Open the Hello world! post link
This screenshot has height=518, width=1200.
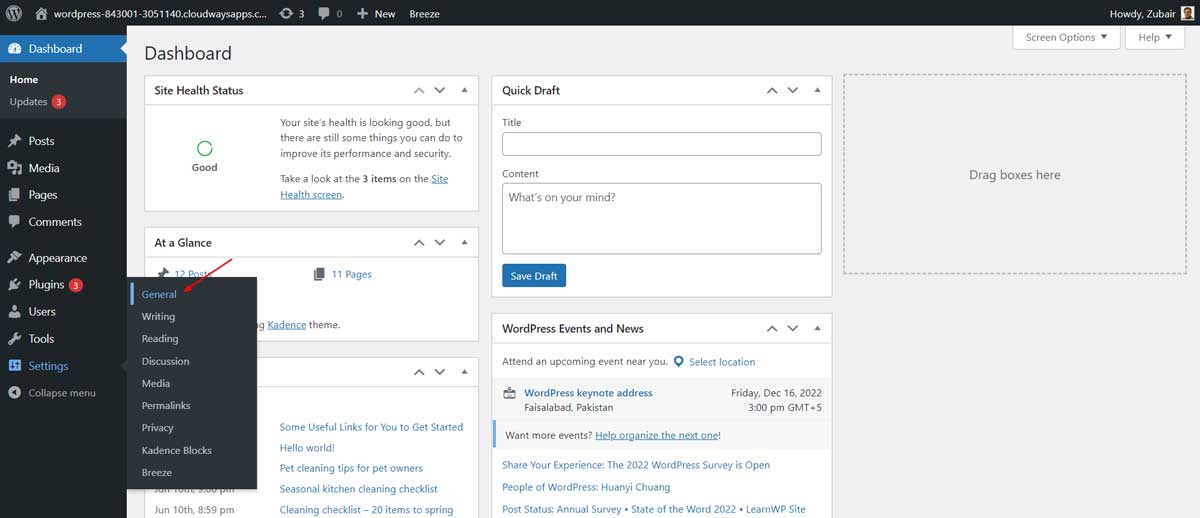pos(307,448)
